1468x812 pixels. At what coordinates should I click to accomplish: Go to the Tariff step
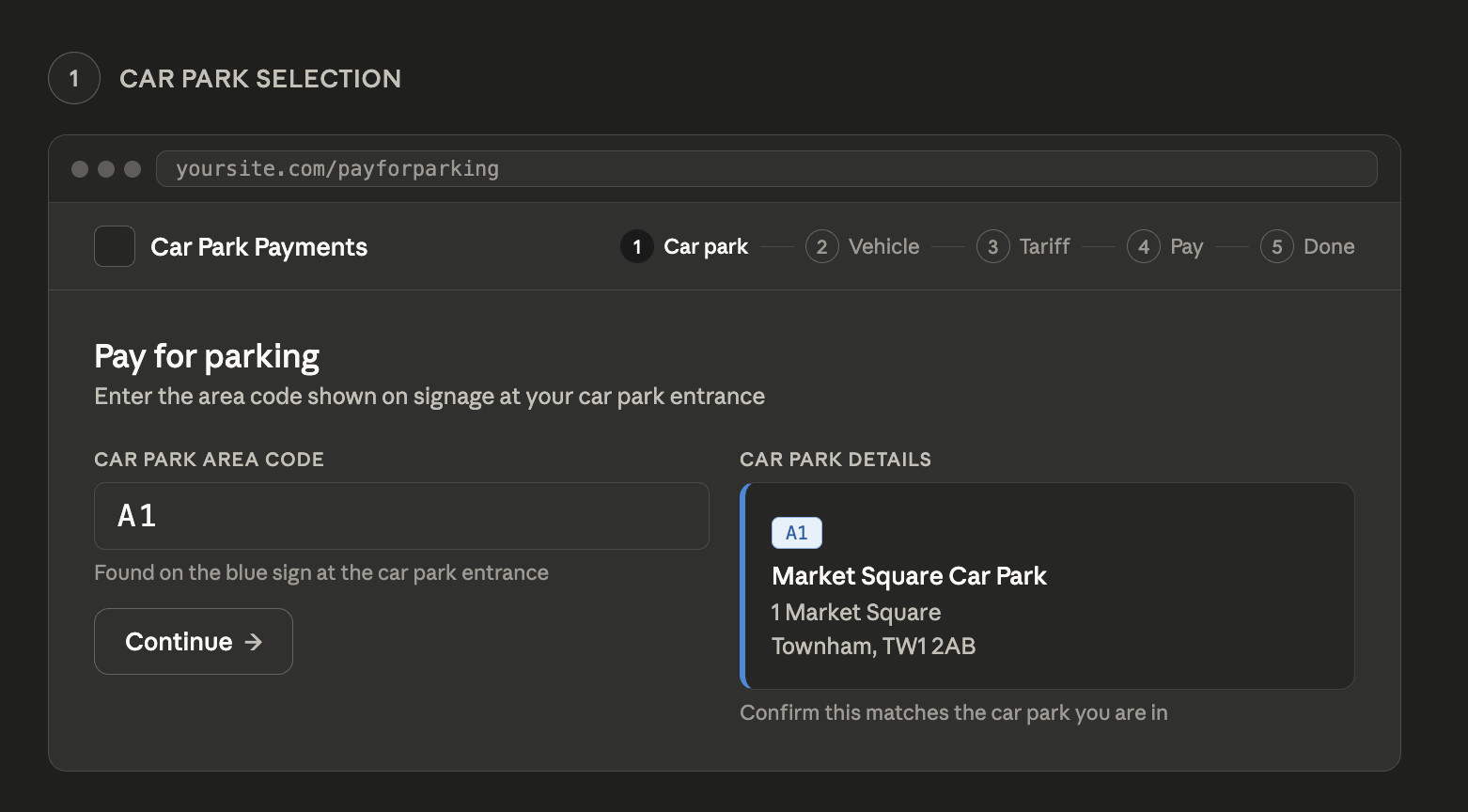pos(1023,246)
